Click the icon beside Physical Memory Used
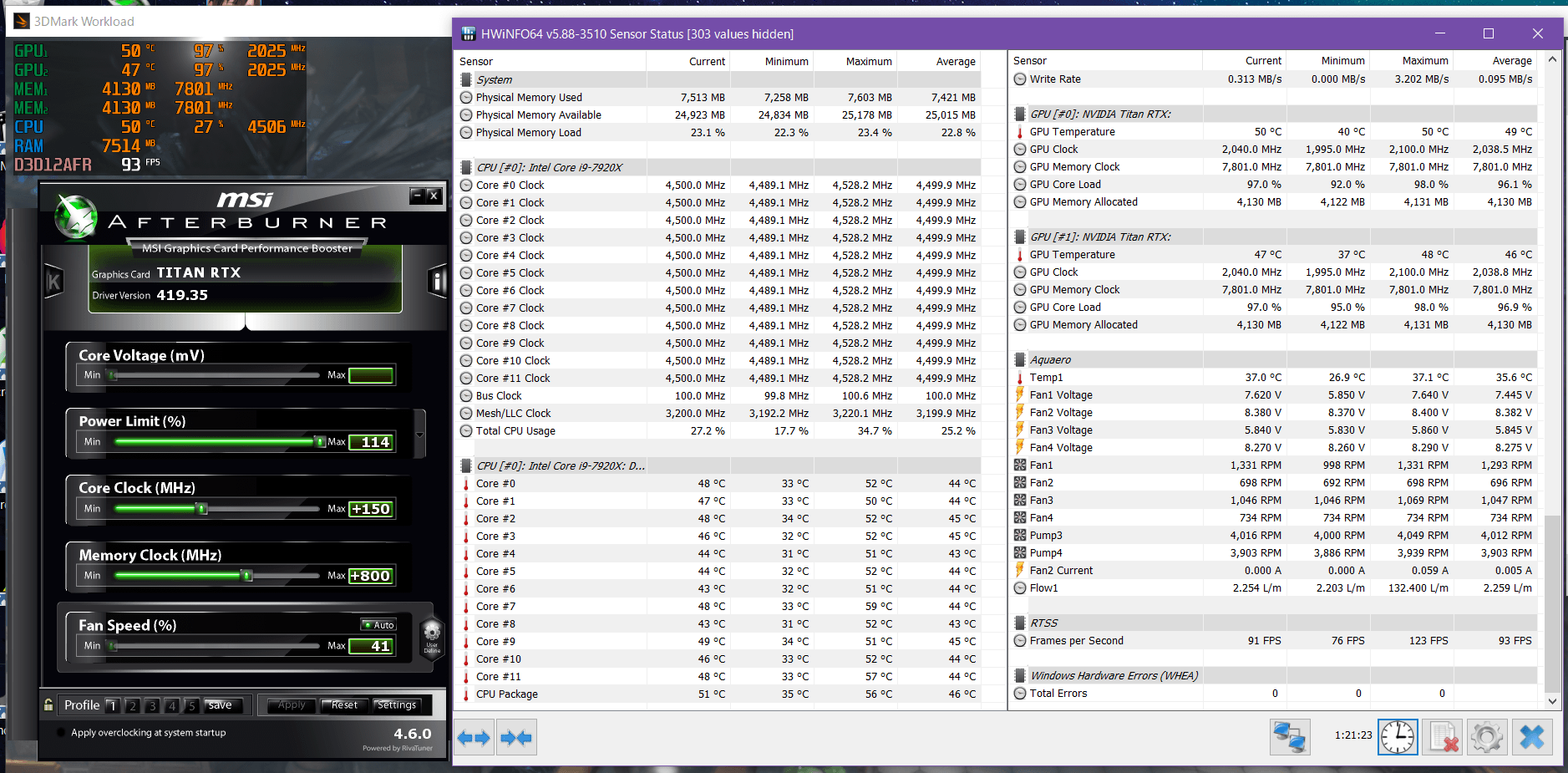The image size is (1568, 773). tap(466, 98)
